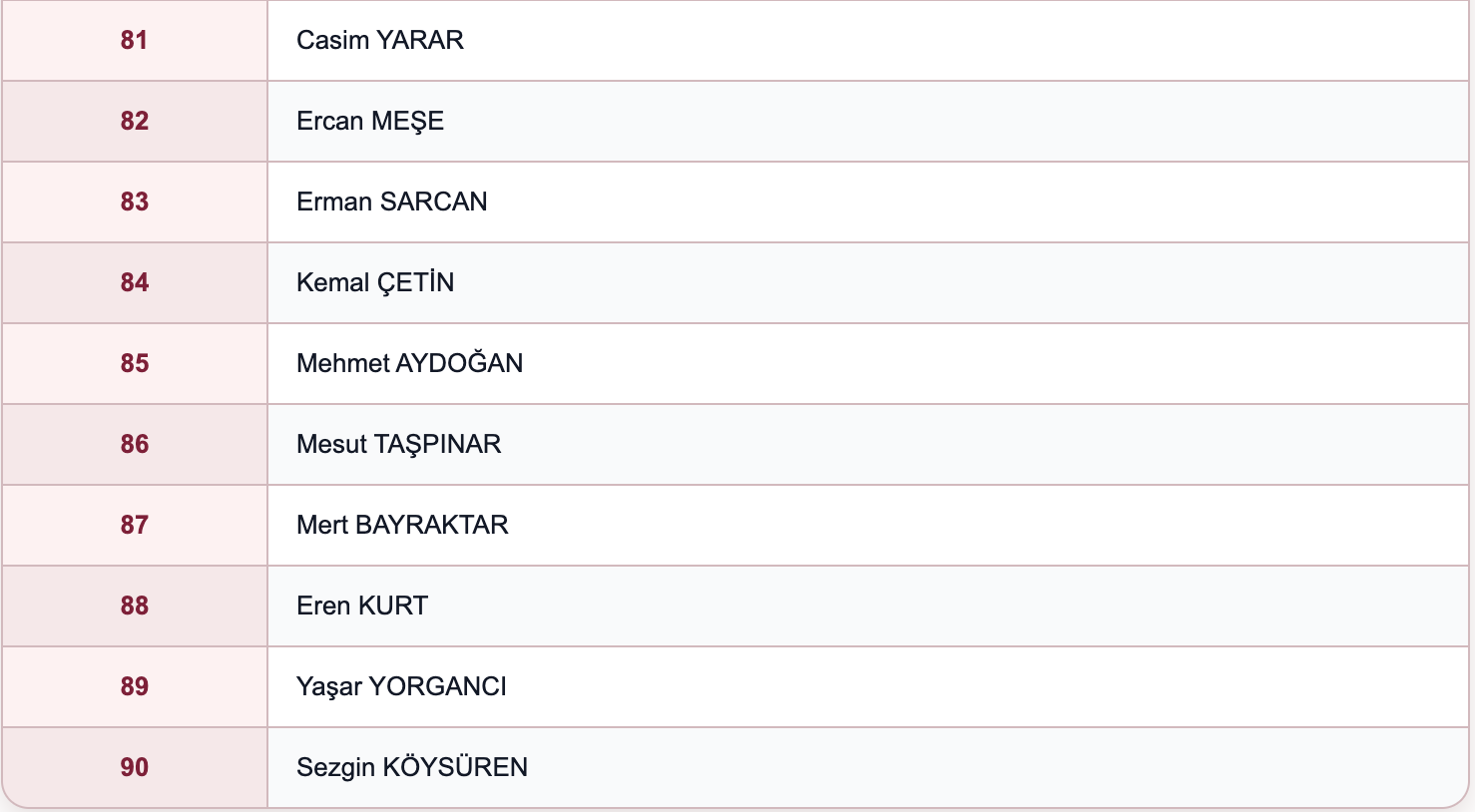Viewport: 1475px width, 812px height.
Task: Click row number 87
Action: [x=134, y=525]
